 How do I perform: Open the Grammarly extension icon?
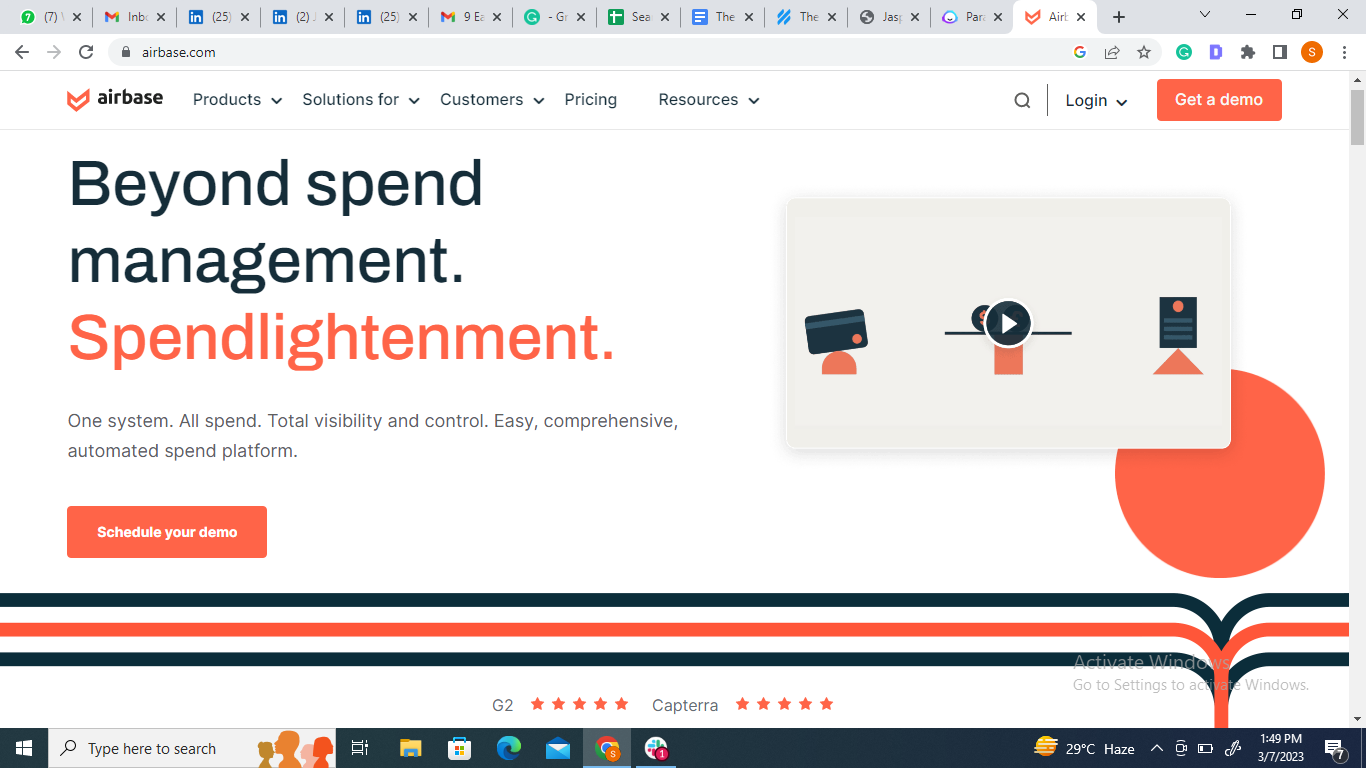click(1184, 52)
